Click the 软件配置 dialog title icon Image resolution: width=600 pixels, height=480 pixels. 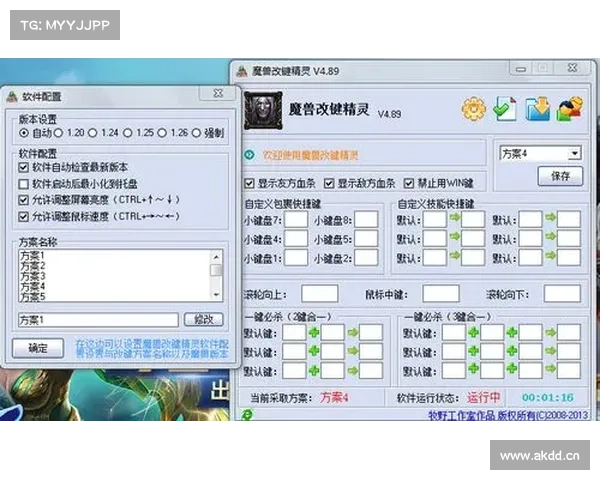(12, 96)
